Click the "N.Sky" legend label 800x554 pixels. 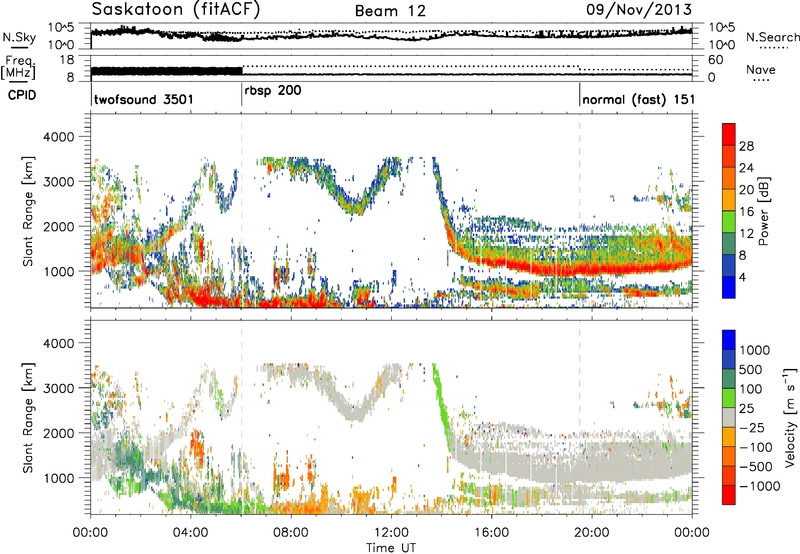[19, 37]
